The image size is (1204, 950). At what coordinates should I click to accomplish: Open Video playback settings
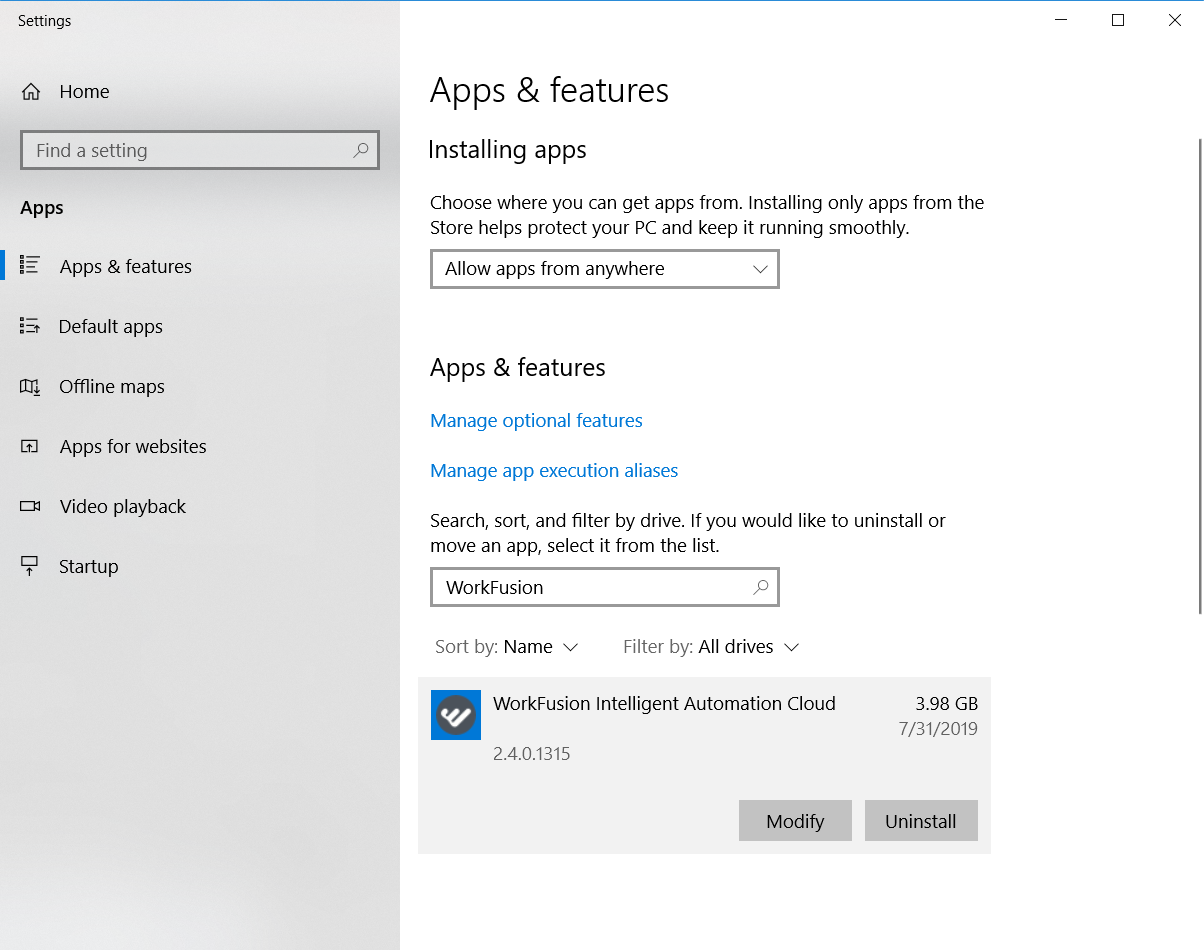(x=123, y=506)
